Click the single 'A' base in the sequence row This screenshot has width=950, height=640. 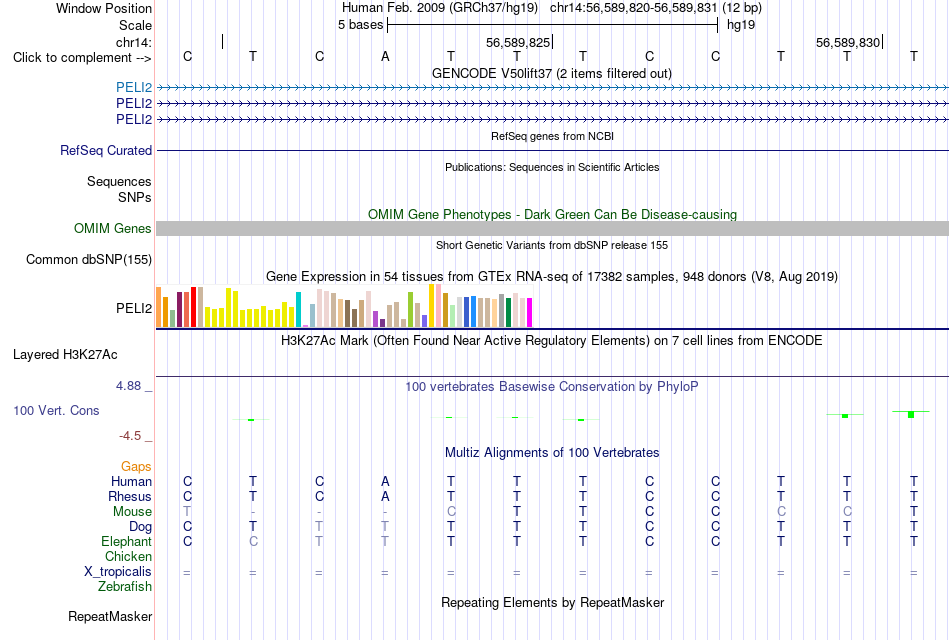385,57
